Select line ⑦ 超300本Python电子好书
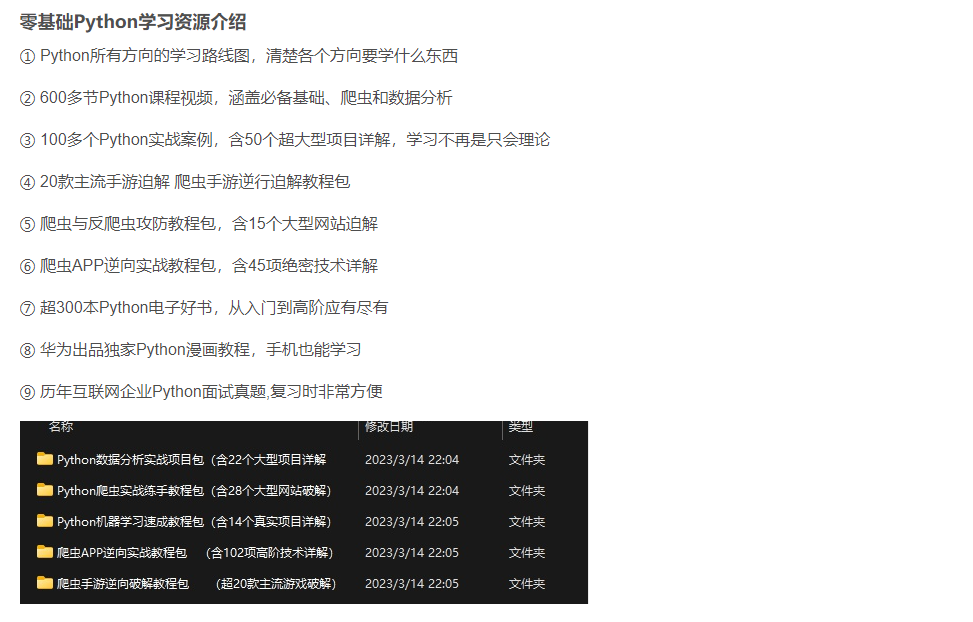Viewport: 973px width, 622px height. [x=204, y=308]
